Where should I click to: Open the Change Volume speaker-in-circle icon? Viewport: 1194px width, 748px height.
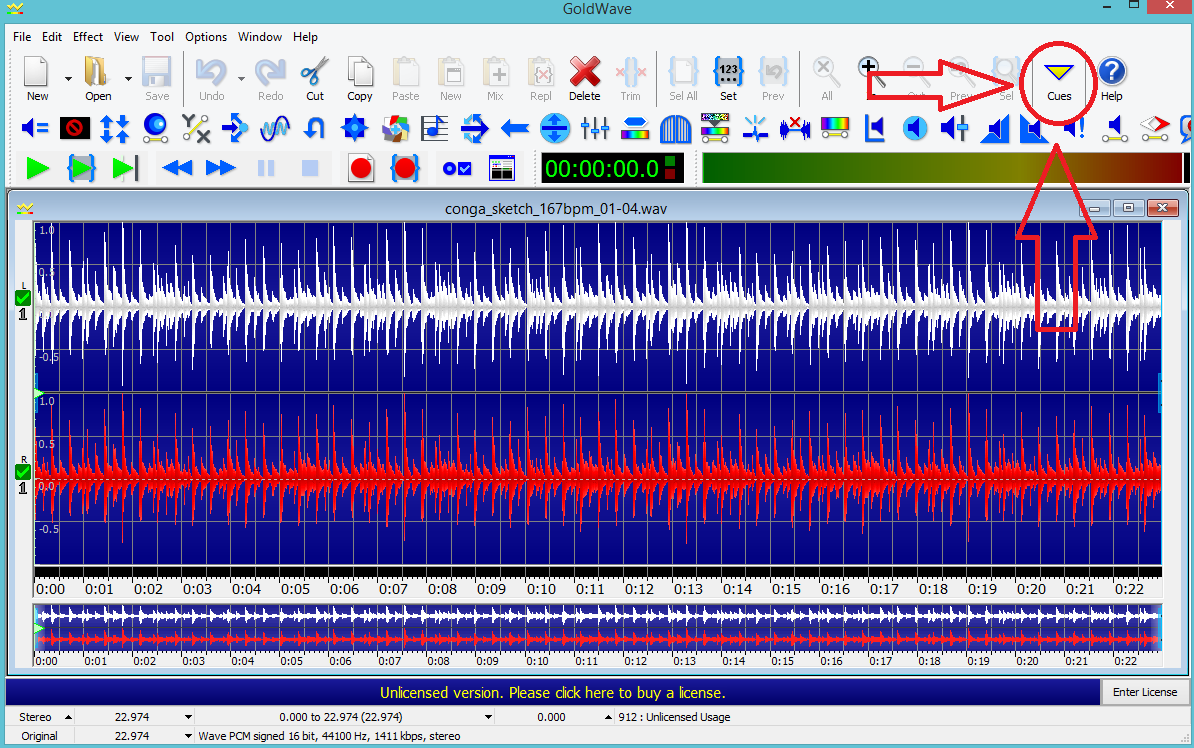915,128
